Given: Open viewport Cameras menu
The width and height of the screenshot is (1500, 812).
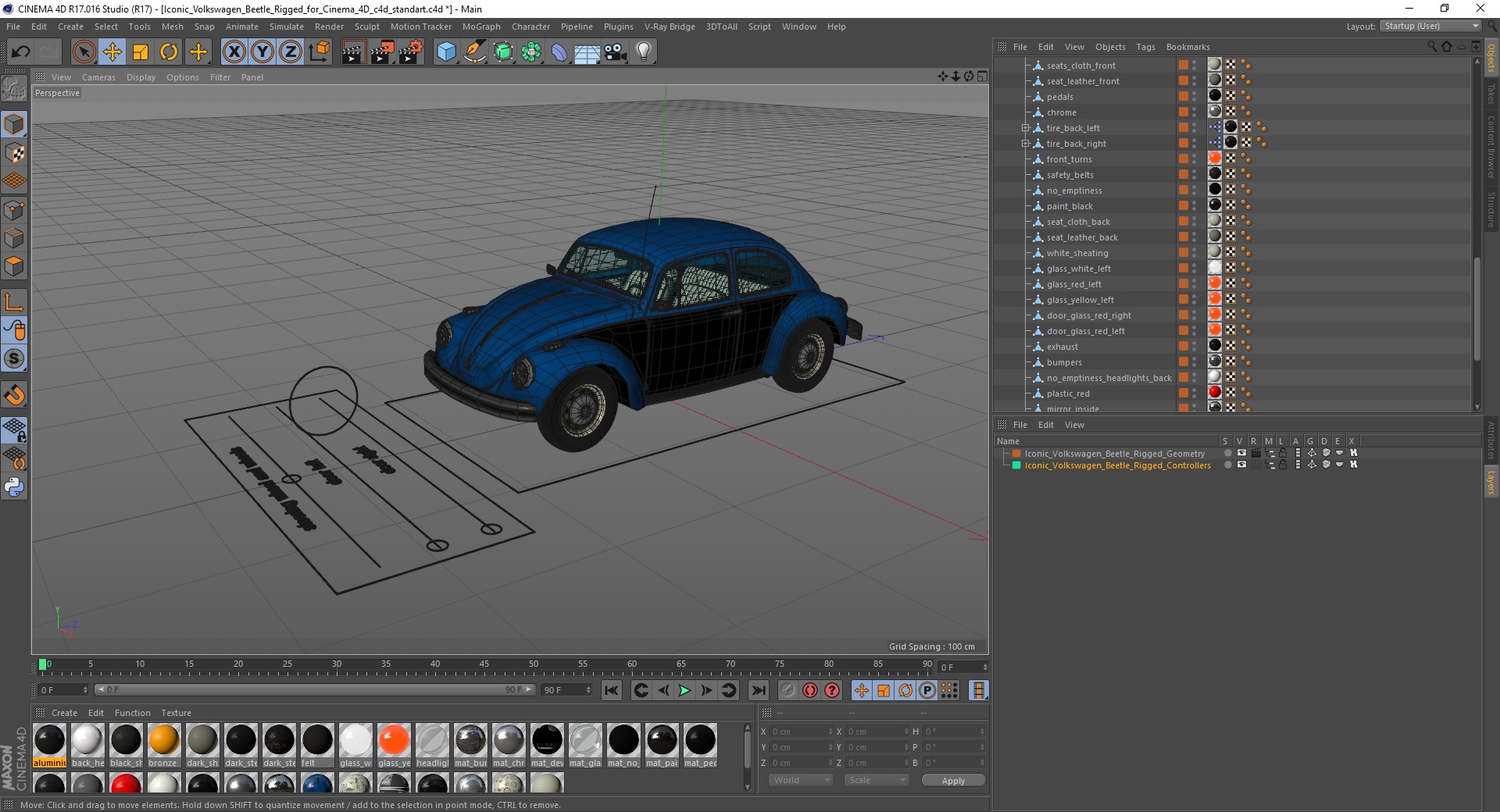Looking at the screenshot, I should (98, 77).
